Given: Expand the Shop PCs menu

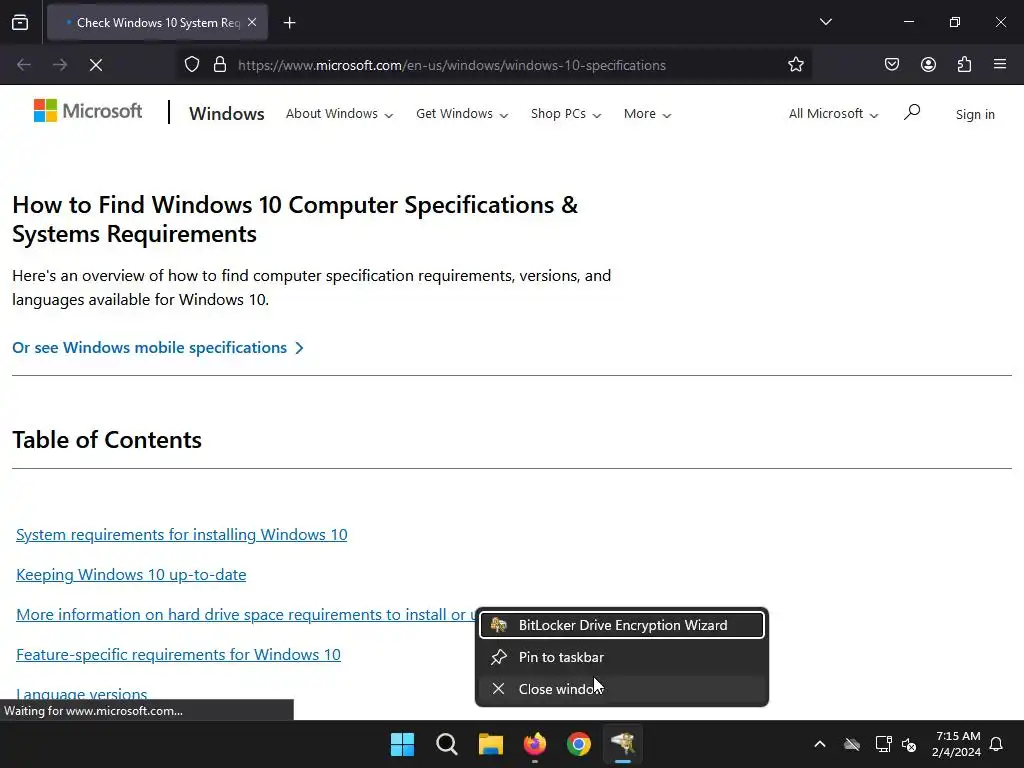Looking at the screenshot, I should [566, 114].
